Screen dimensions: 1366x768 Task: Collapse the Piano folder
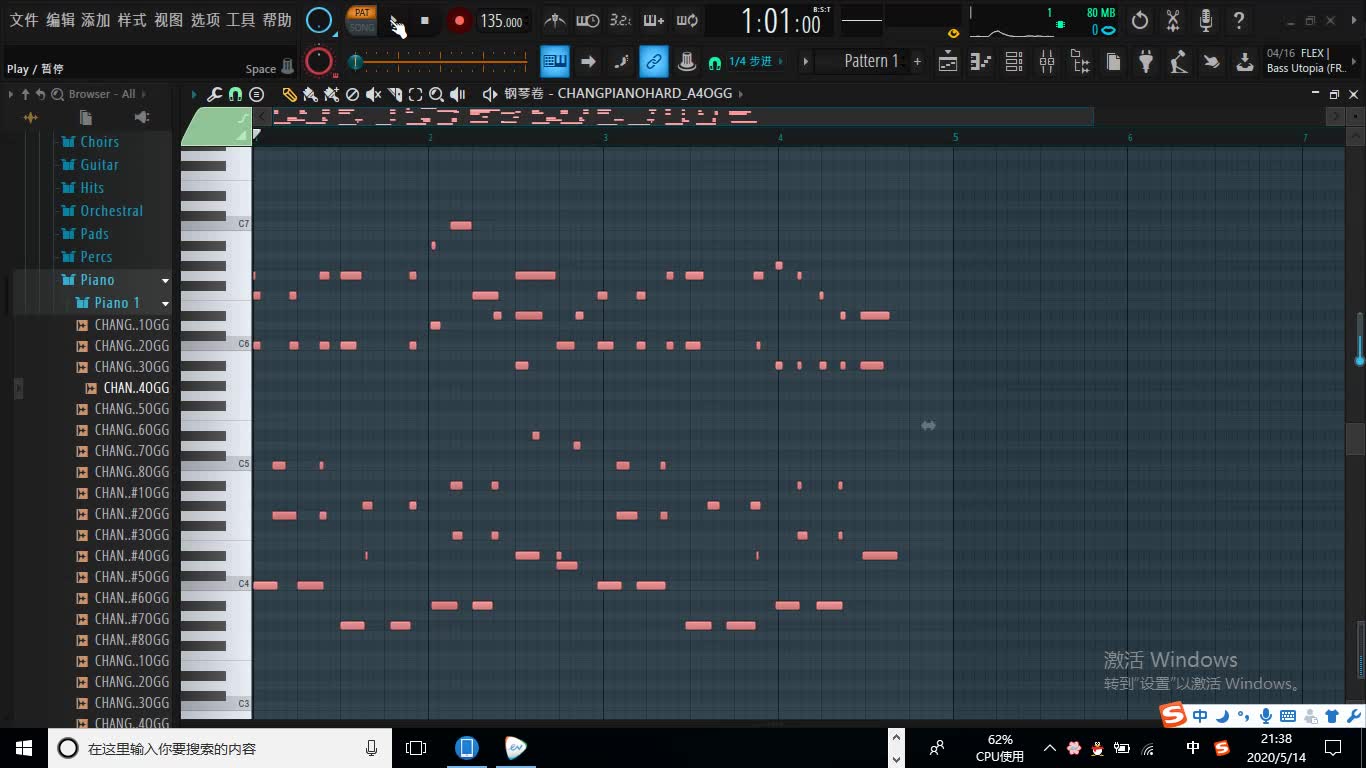click(x=166, y=280)
